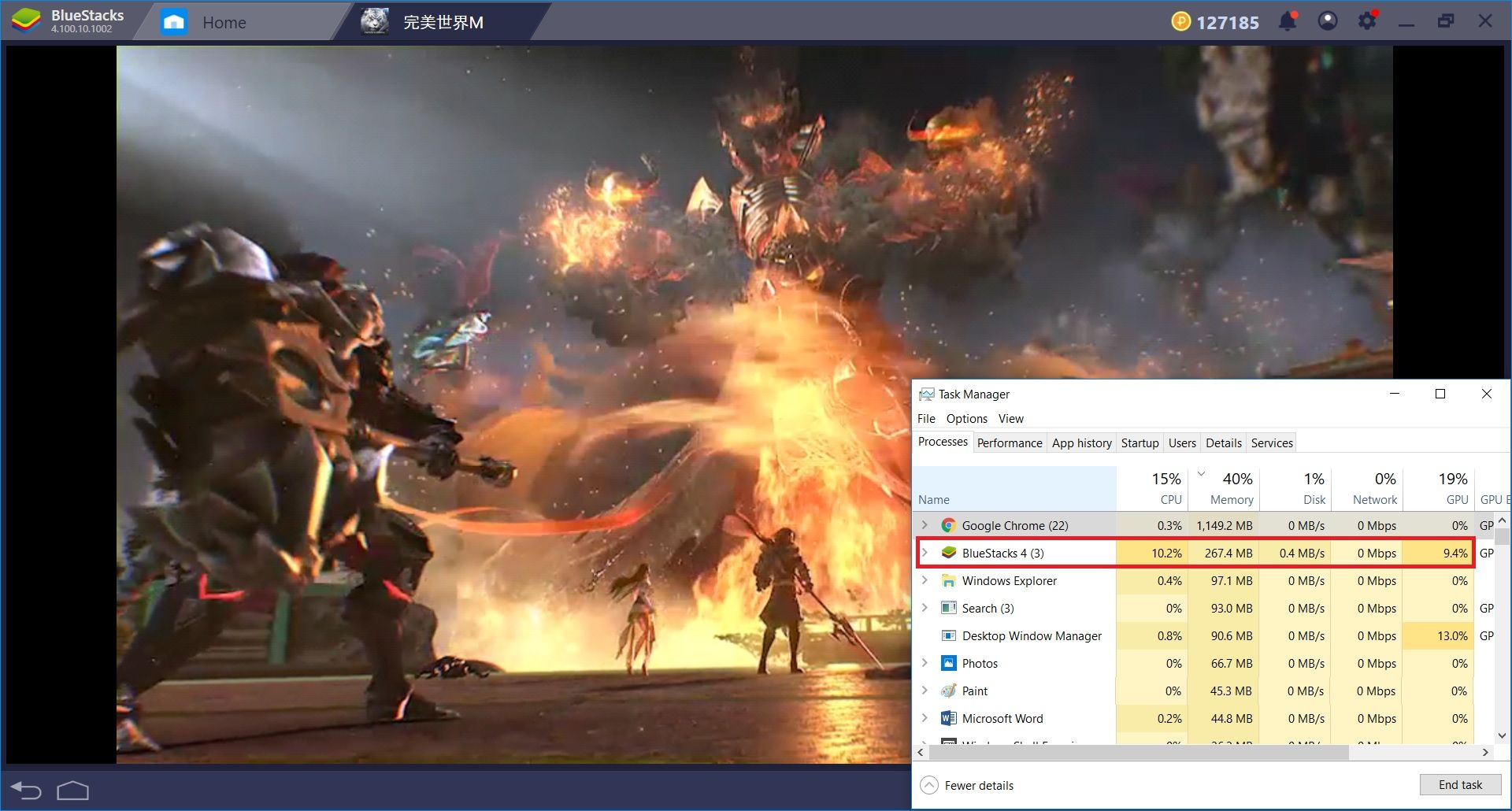Image resolution: width=1512 pixels, height=811 pixels.
Task: Switch to the Performance tab
Action: [1010, 443]
